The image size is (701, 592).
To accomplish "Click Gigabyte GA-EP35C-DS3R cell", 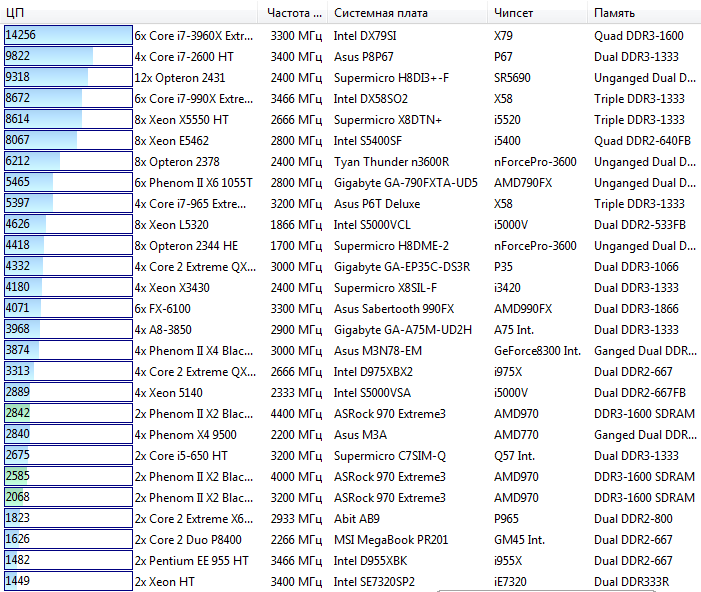I will 402,267.
